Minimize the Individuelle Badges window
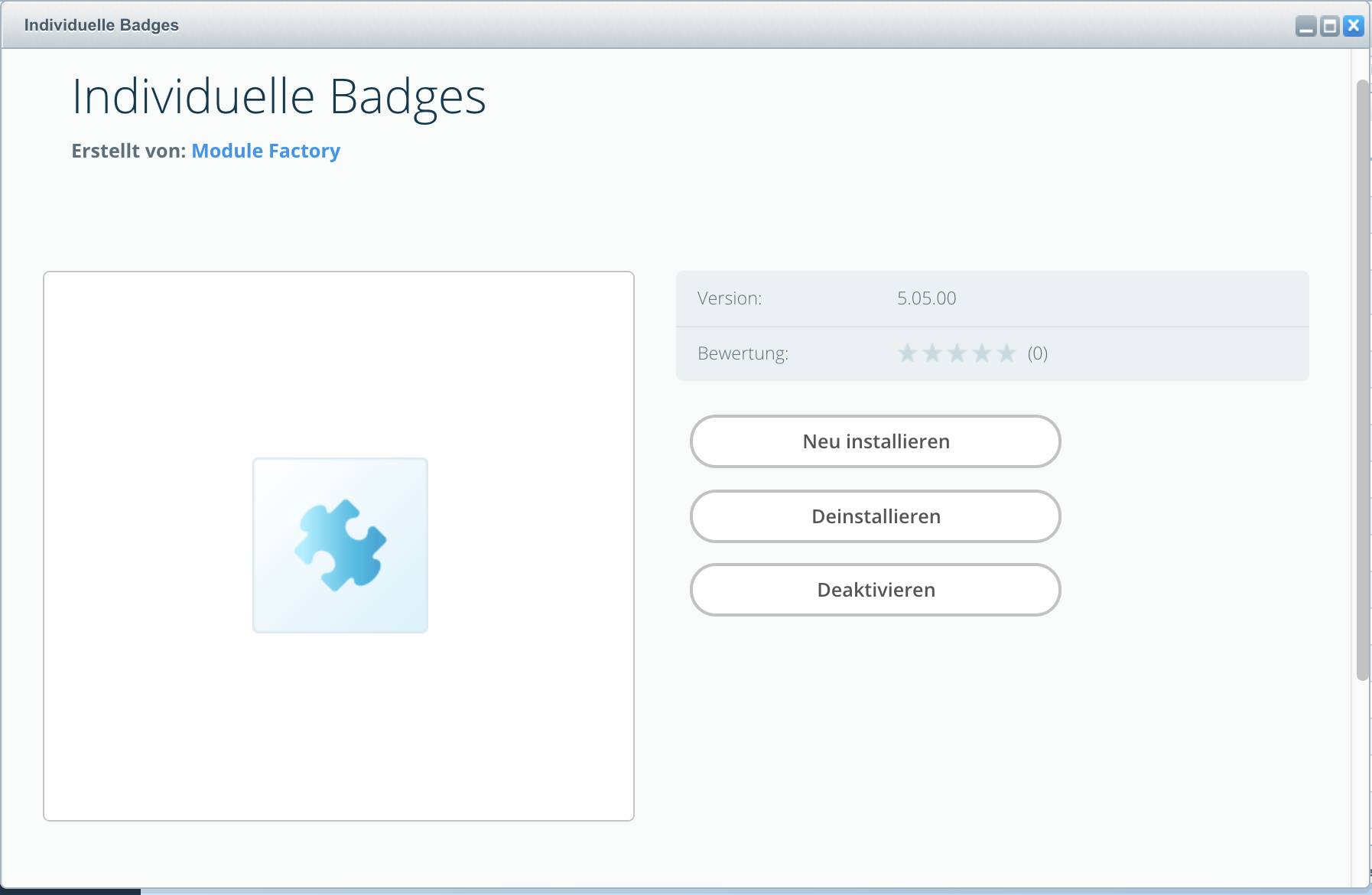This screenshot has height=895, width=1372. tap(1306, 27)
